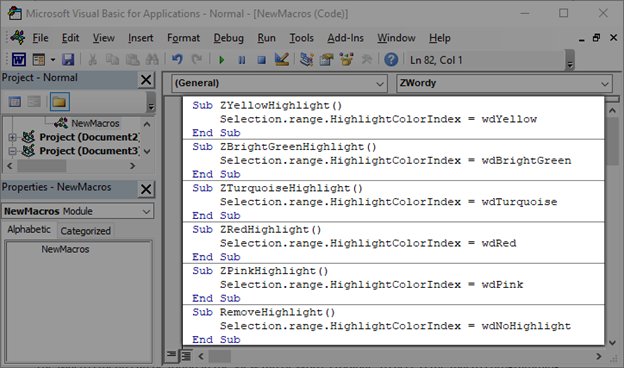The image size is (624, 368).
Task: Click the Break pause button
Action: (242, 60)
